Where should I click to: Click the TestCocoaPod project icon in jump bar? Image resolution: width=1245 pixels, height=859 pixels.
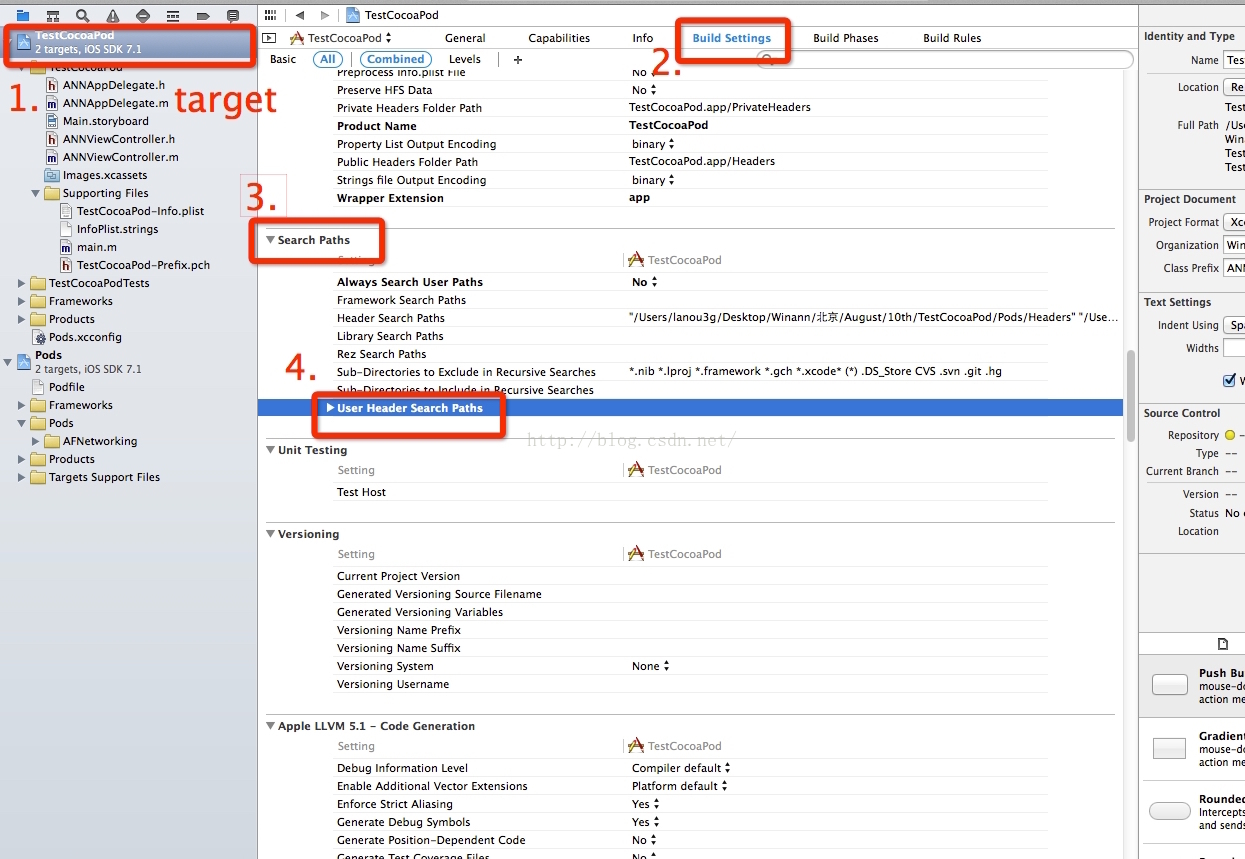353,15
